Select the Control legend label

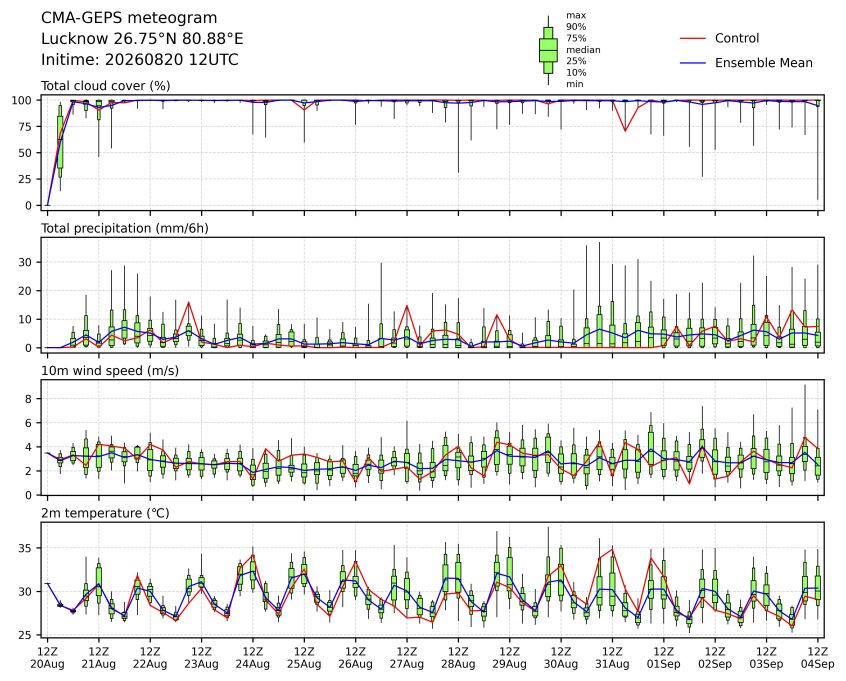736,38
